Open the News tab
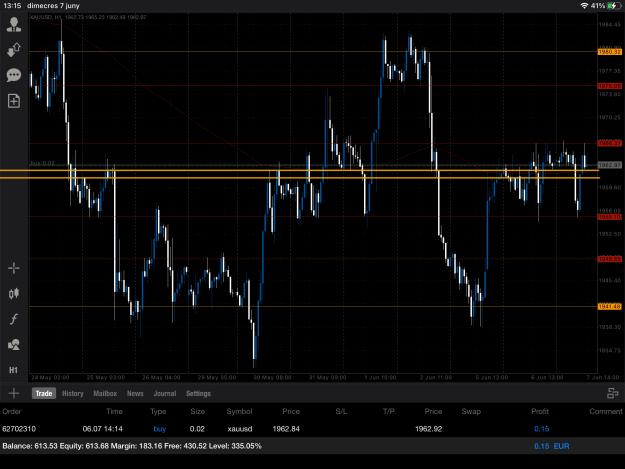Screen dimensions: 625x469 (x=135, y=393)
